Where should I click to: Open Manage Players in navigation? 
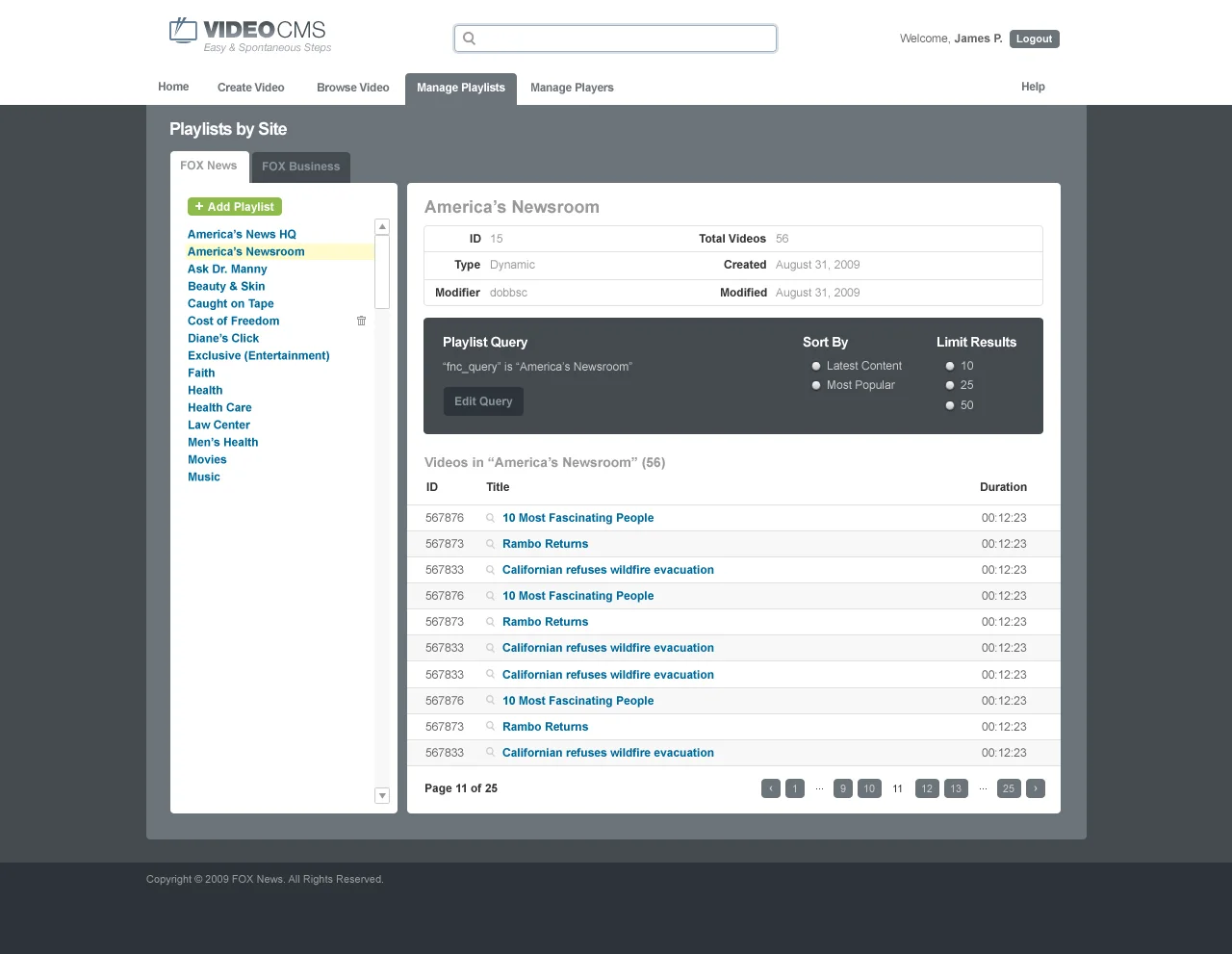click(x=572, y=88)
